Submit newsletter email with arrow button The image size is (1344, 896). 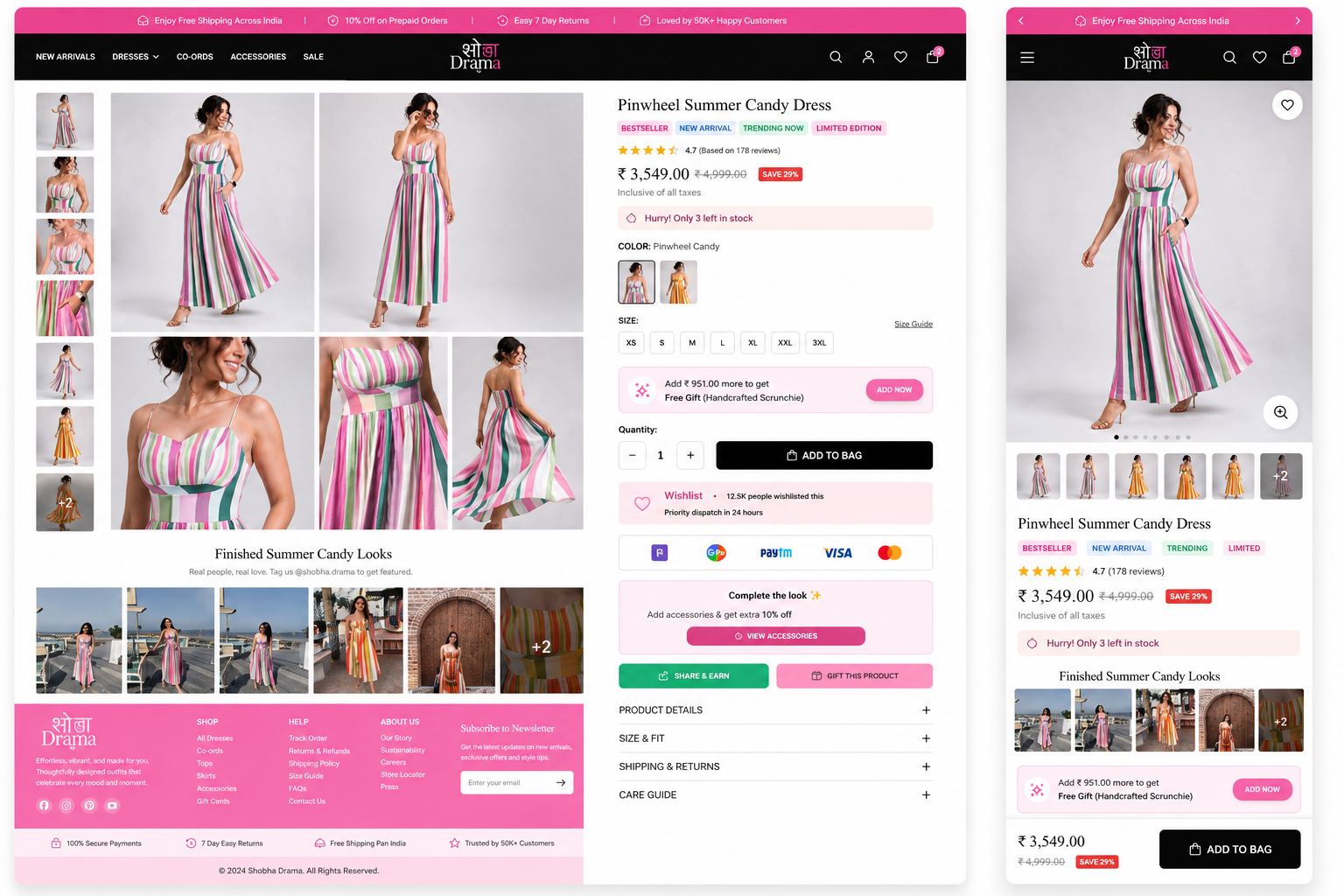[561, 782]
